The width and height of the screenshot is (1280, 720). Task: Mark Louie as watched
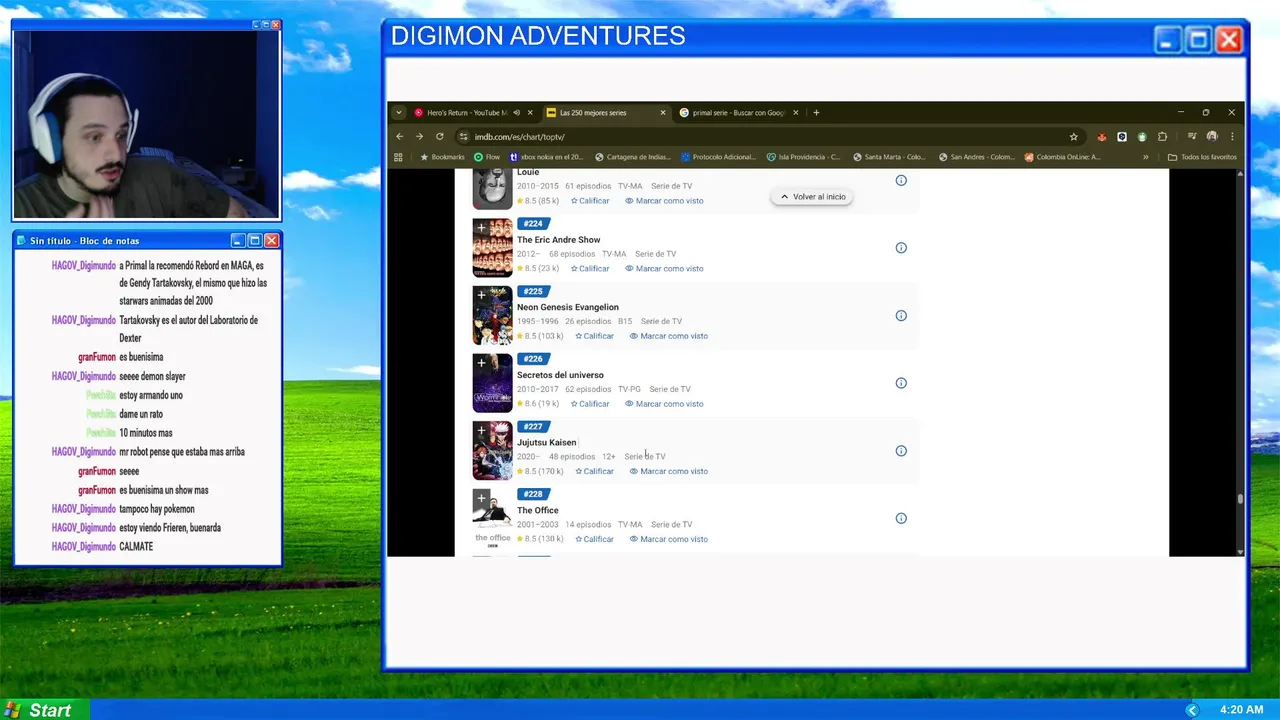pos(664,201)
